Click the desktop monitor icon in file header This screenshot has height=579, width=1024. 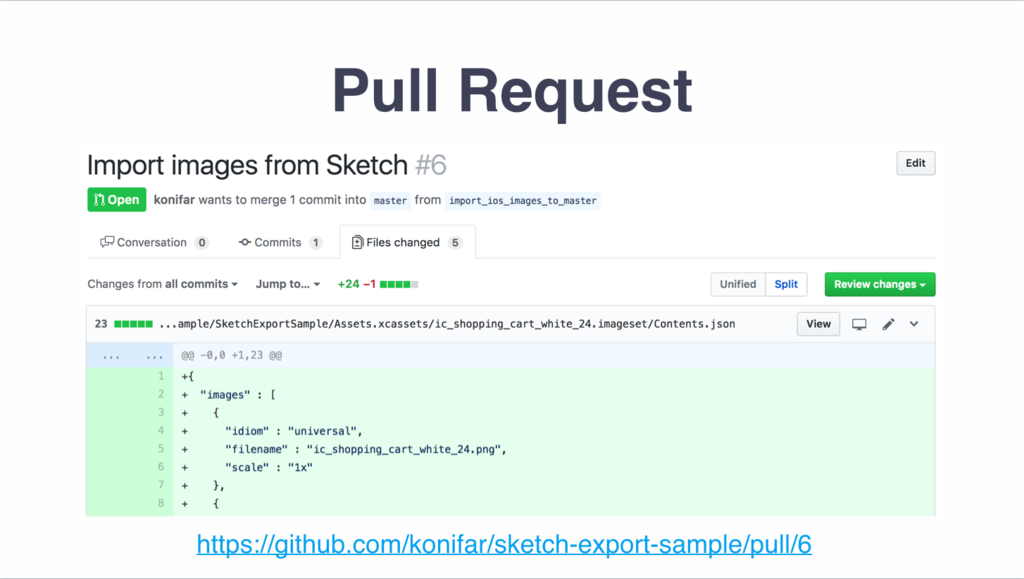click(x=859, y=324)
